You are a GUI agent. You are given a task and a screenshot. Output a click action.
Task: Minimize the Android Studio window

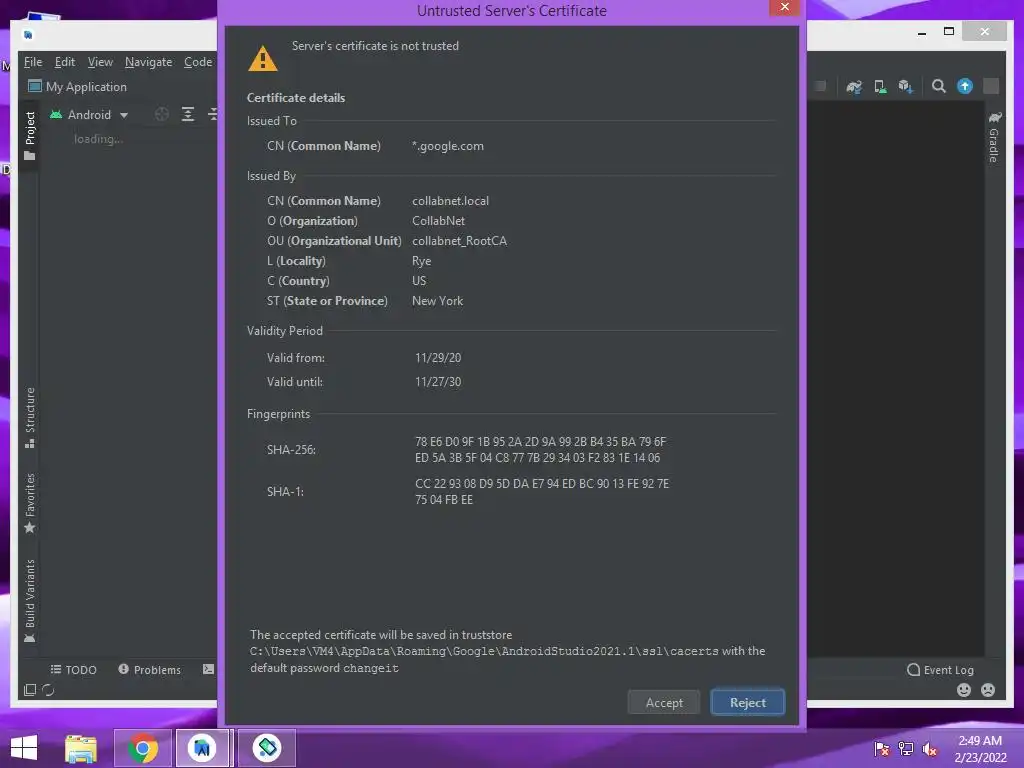coord(921,31)
